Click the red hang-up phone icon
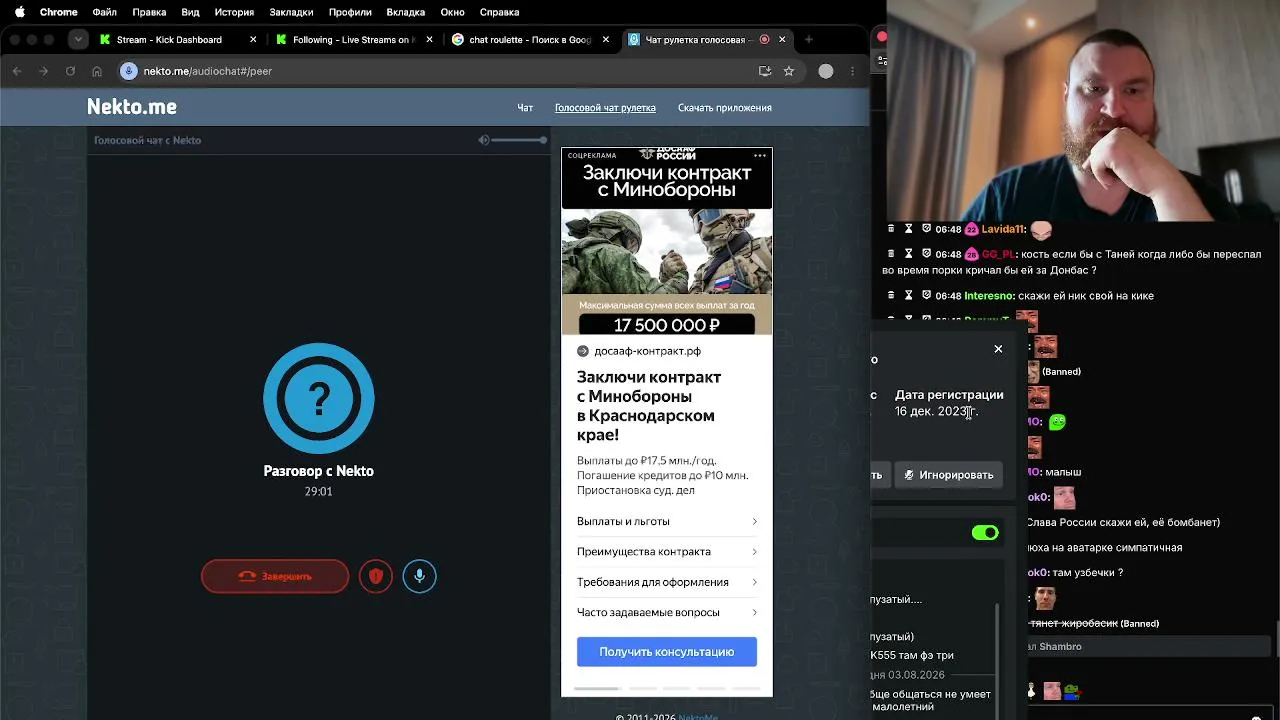 click(247, 576)
